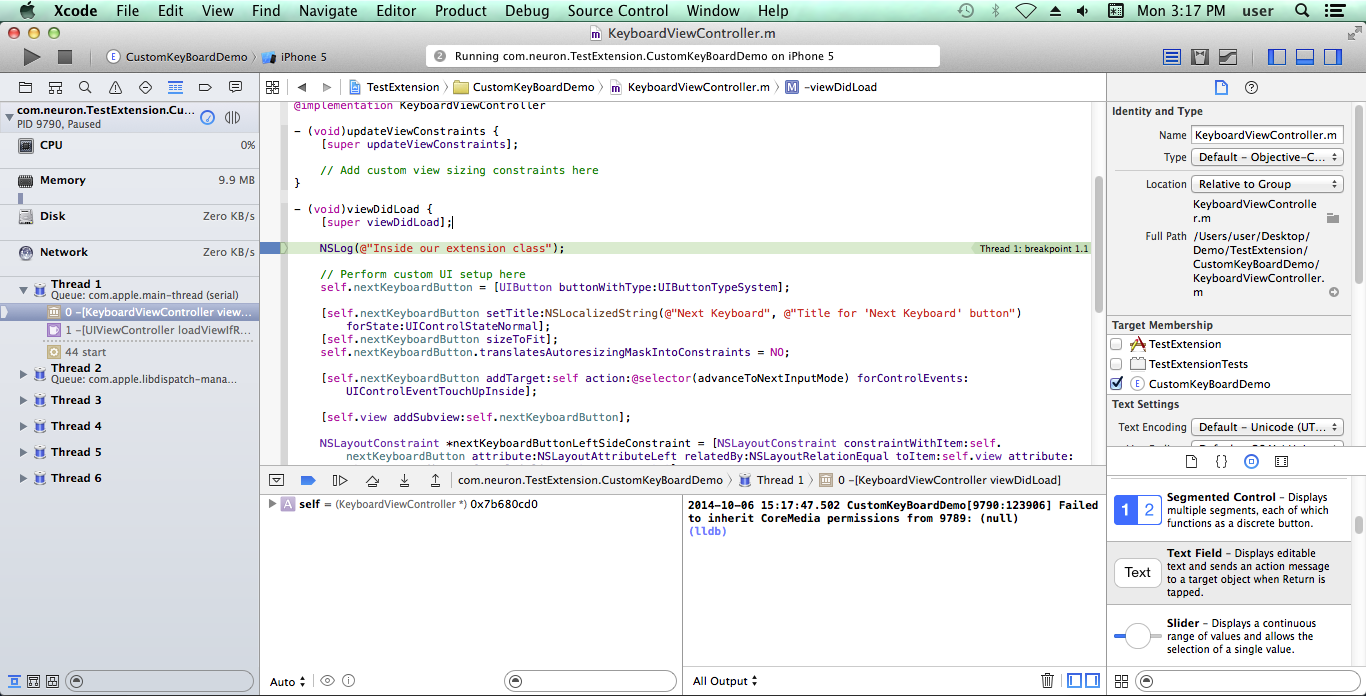Uncheck the CustomKeyBoardDemo target membership
Screen dimensions: 1366x696
pos(1116,384)
